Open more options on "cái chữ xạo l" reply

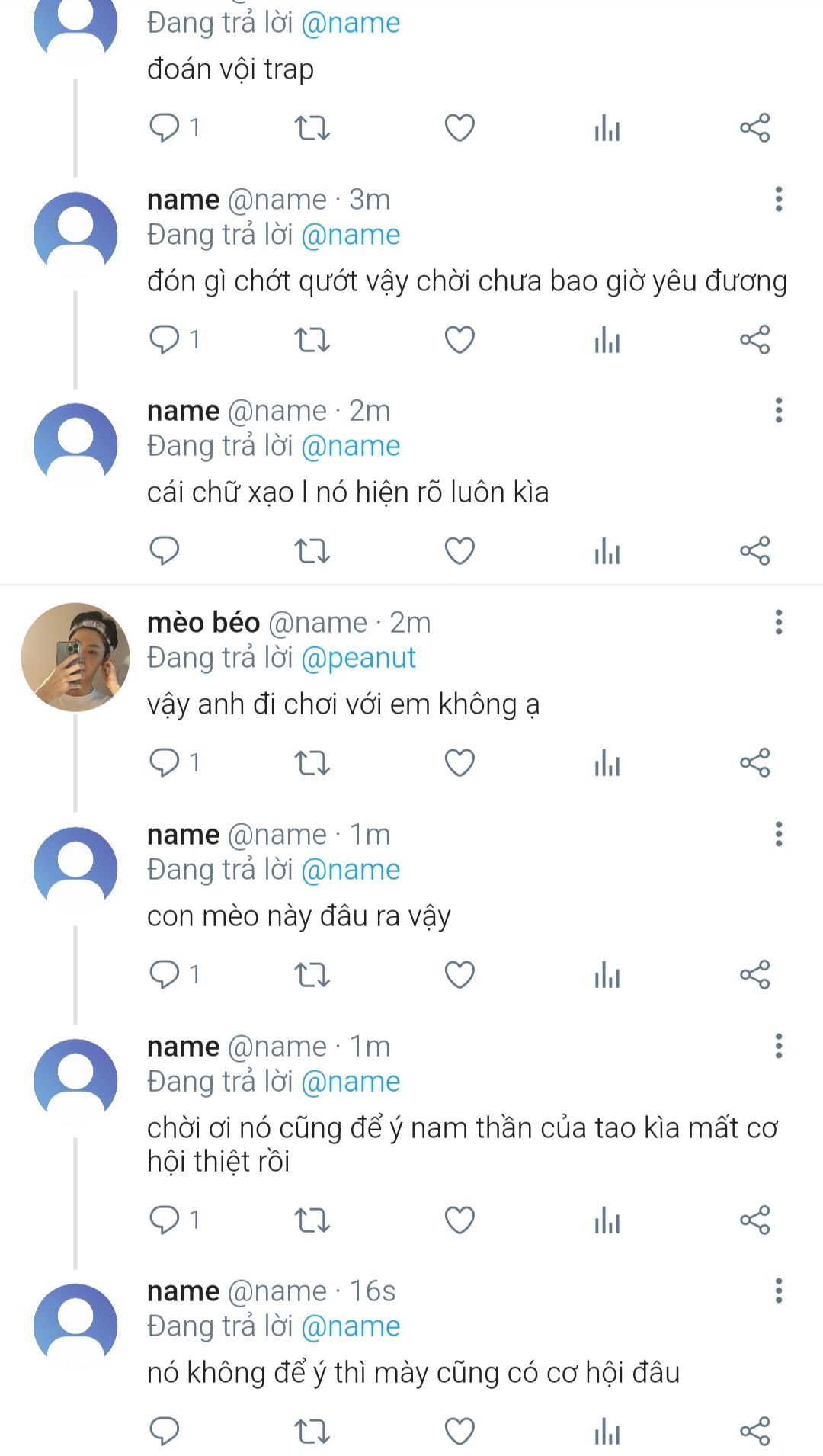[778, 411]
